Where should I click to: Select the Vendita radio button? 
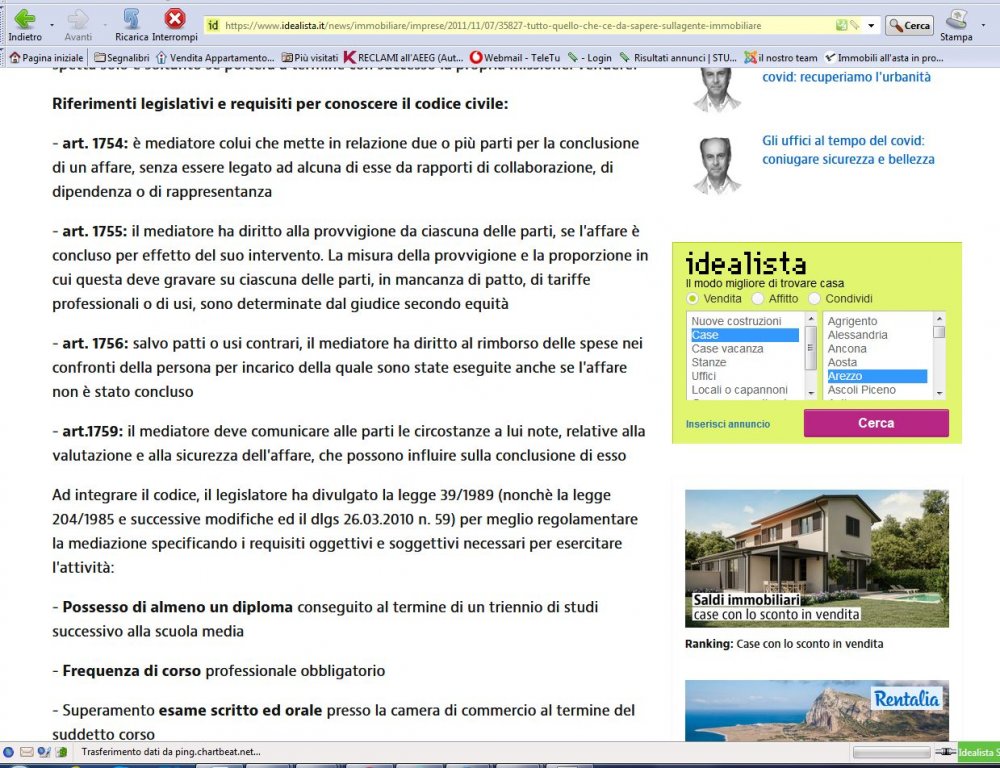[x=693, y=299]
